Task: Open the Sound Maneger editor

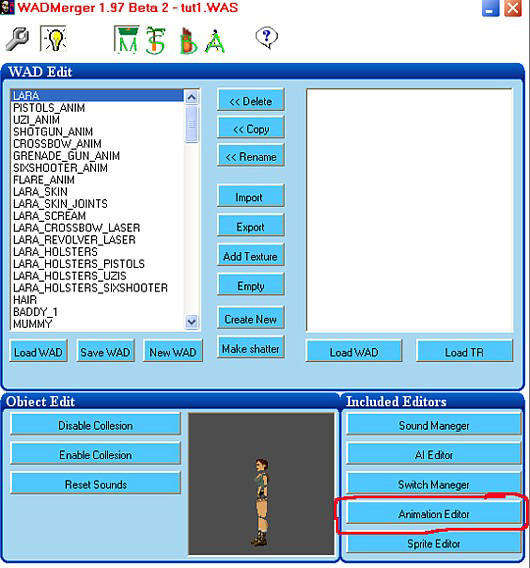Action: click(434, 424)
